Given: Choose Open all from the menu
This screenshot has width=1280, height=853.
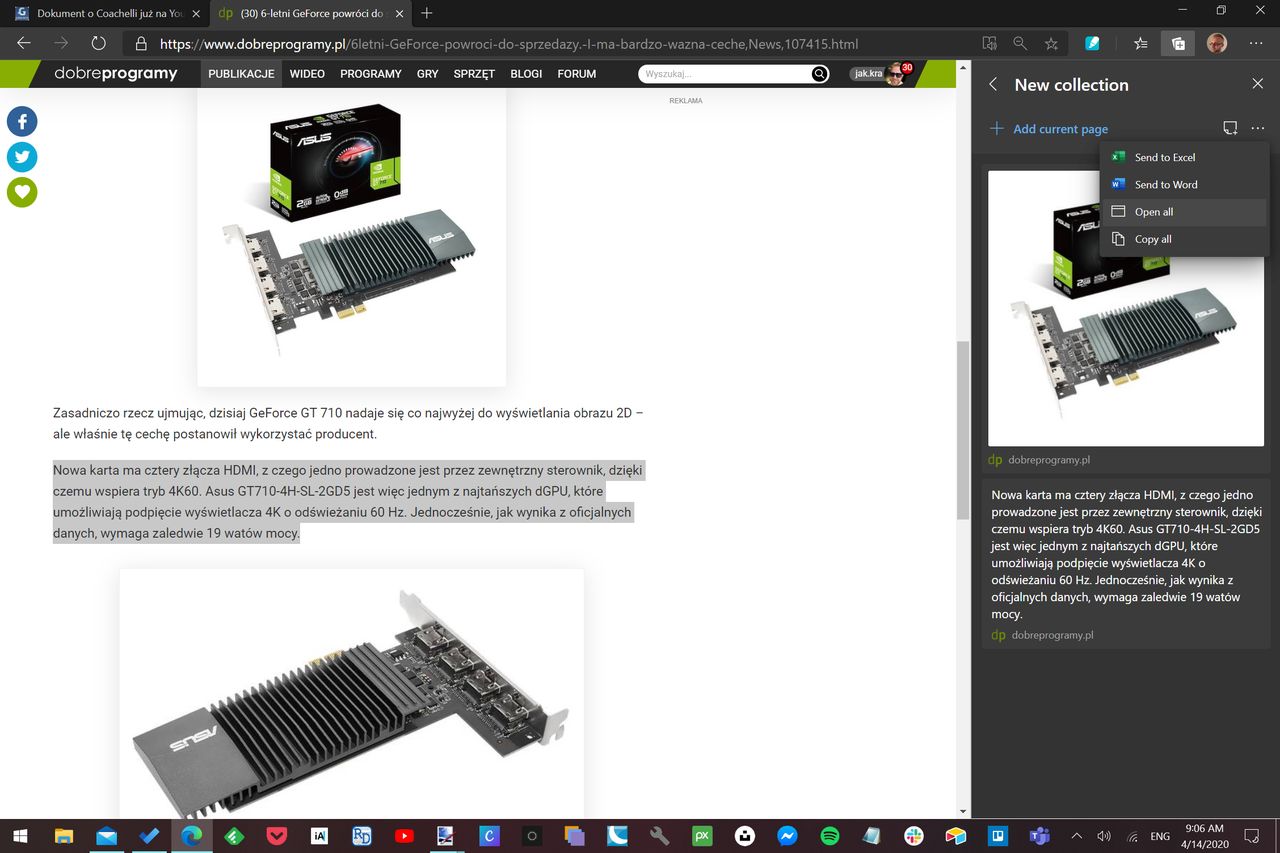Looking at the screenshot, I should point(1184,212).
